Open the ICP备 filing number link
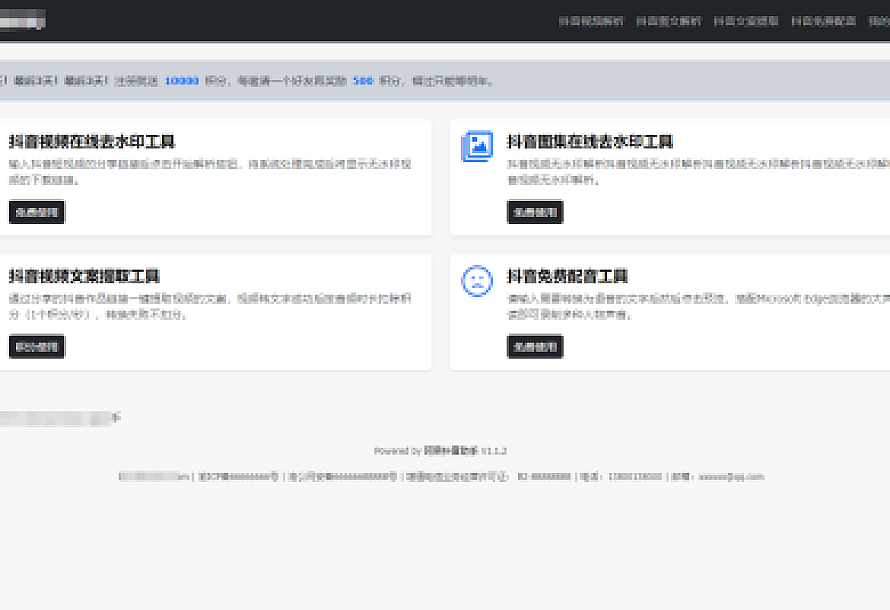Viewport: 890px width, 610px height. [239, 477]
